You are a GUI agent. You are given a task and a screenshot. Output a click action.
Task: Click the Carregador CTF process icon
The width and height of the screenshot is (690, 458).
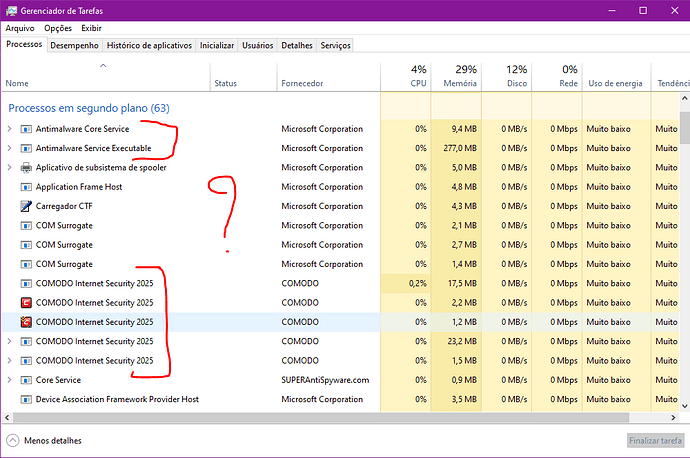(26, 206)
